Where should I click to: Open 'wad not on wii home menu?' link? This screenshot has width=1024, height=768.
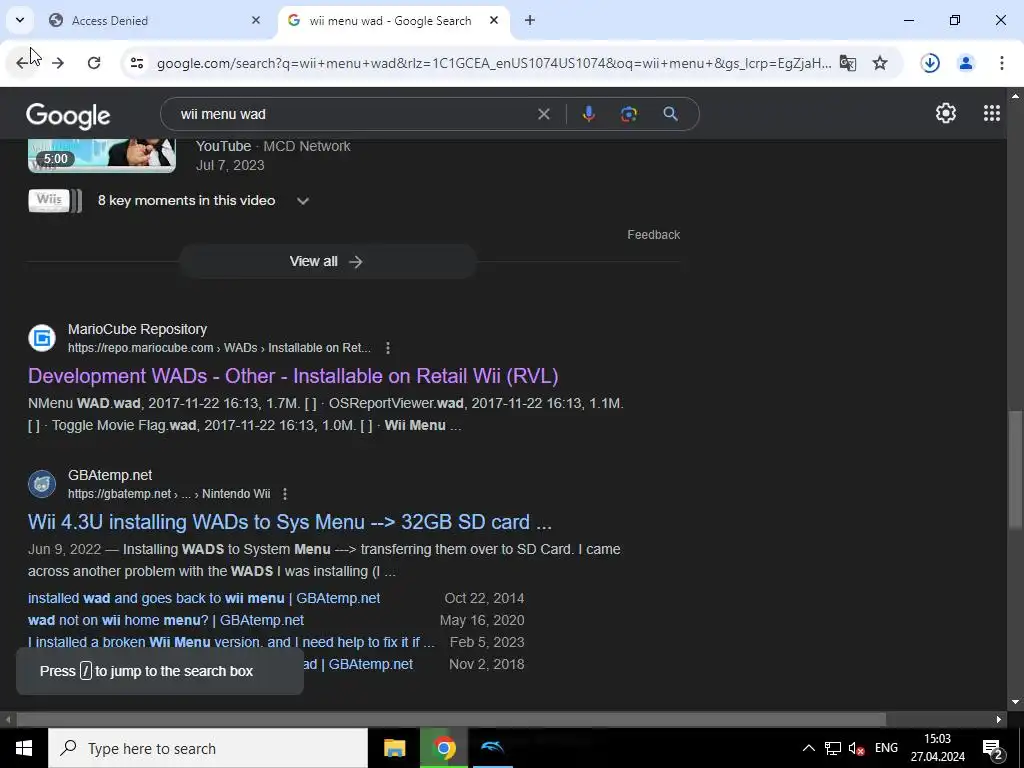(x=166, y=620)
